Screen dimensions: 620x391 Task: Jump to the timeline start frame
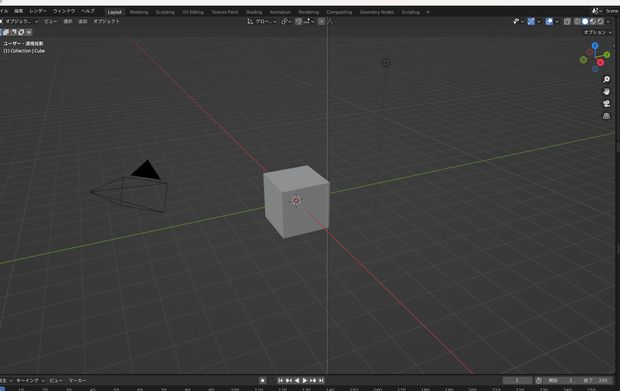(x=280, y=380)
